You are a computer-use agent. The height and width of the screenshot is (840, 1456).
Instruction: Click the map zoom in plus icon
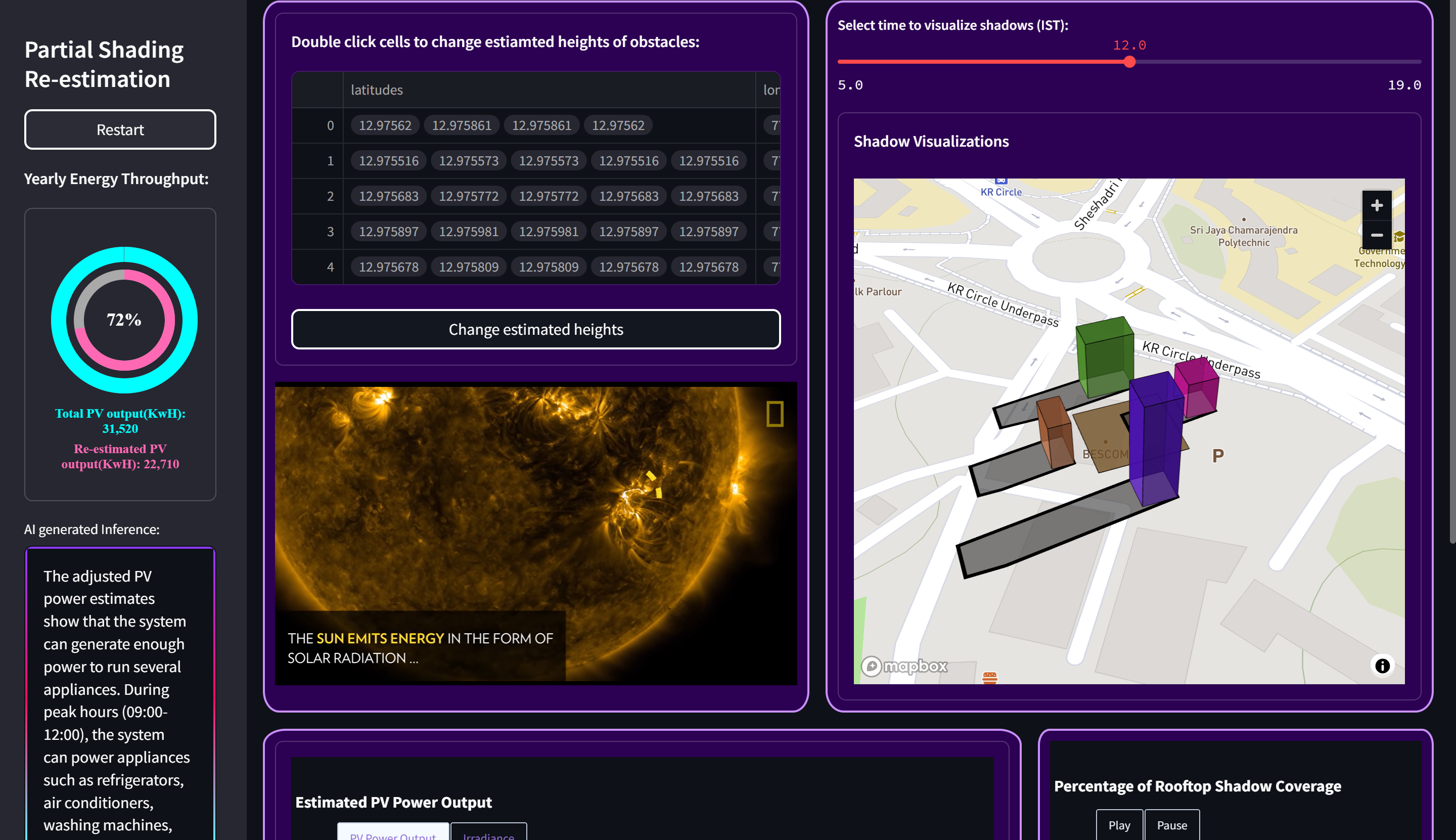coord(1377,205)
